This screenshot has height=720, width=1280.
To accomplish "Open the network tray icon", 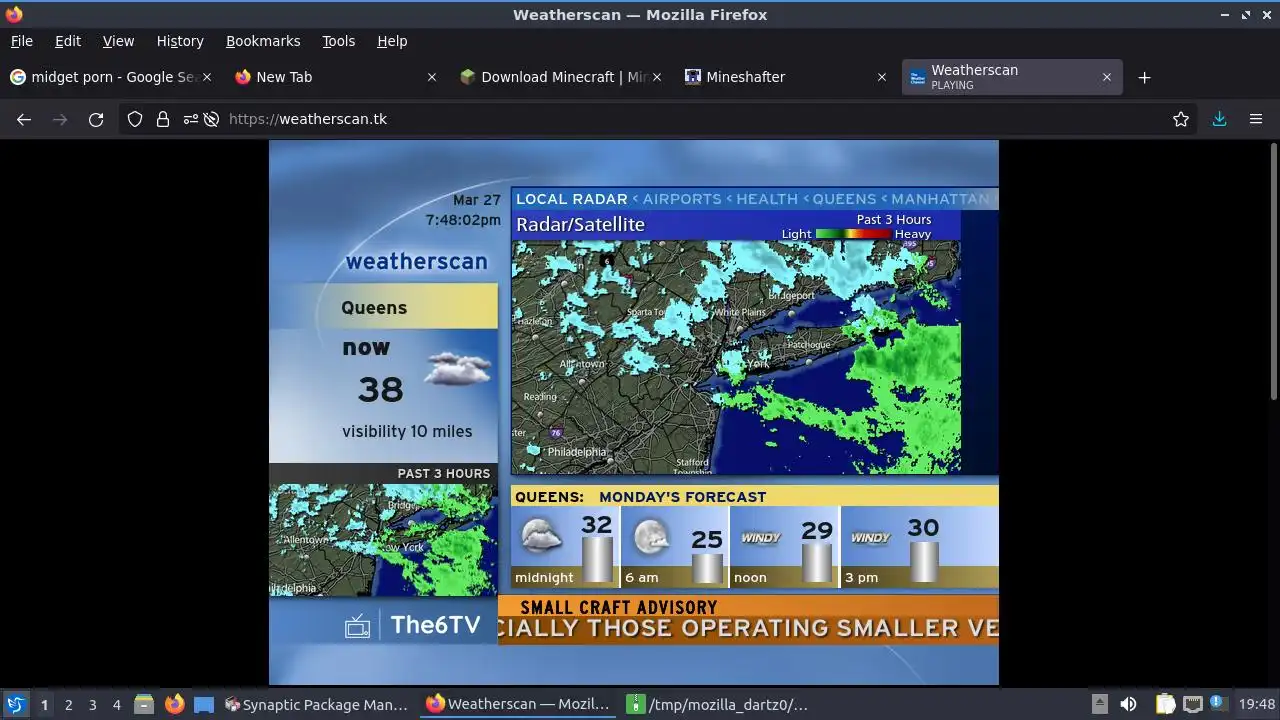I will [x=1192, y=704].
